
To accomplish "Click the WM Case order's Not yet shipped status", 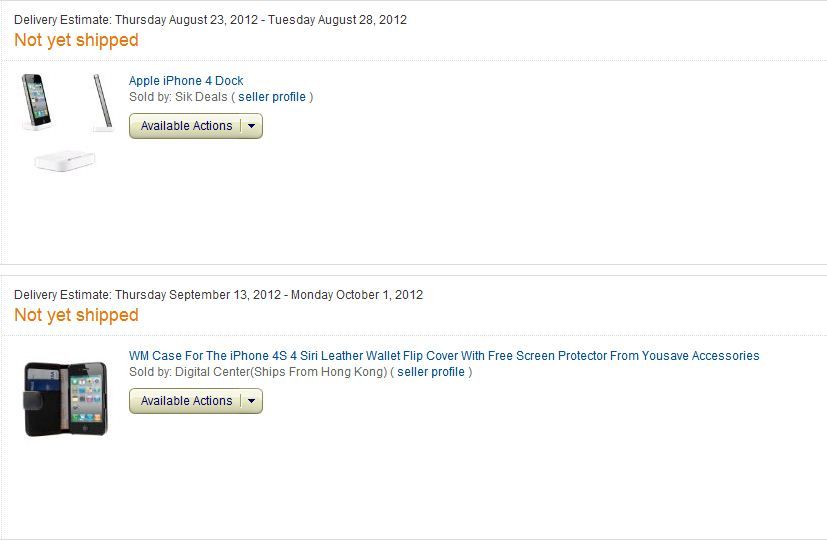I will (x=76, y=315).
